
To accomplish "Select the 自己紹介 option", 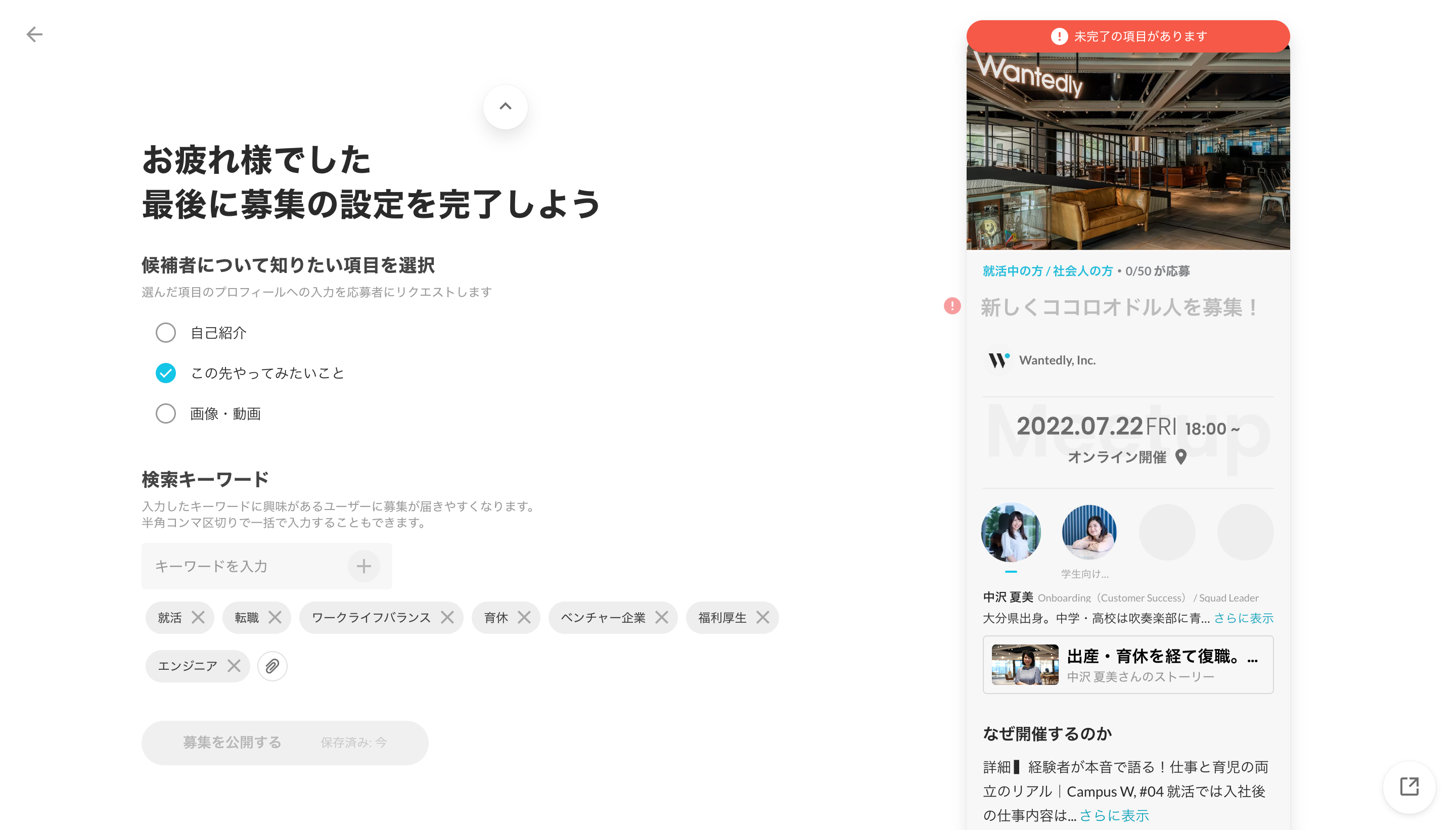I will point(166,333).
